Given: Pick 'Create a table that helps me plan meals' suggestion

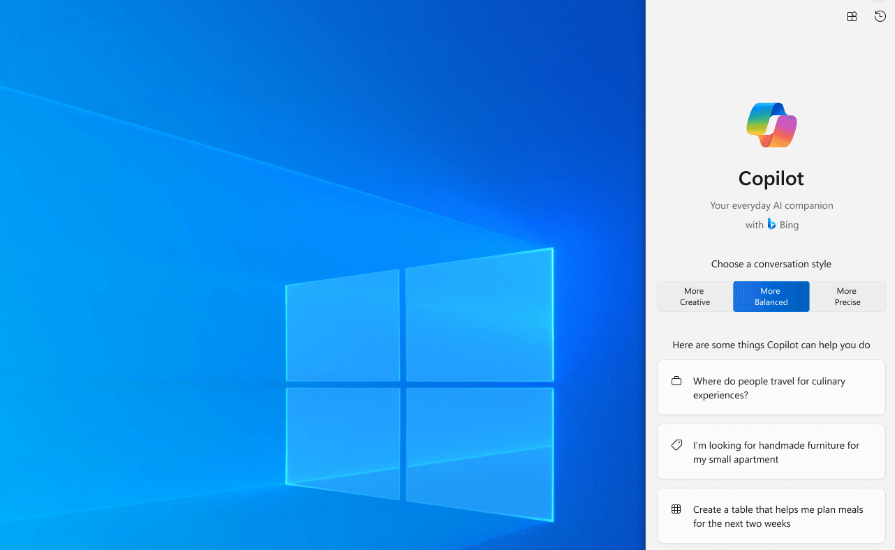Looking at the screenshot, I should [x=771, y=516].
